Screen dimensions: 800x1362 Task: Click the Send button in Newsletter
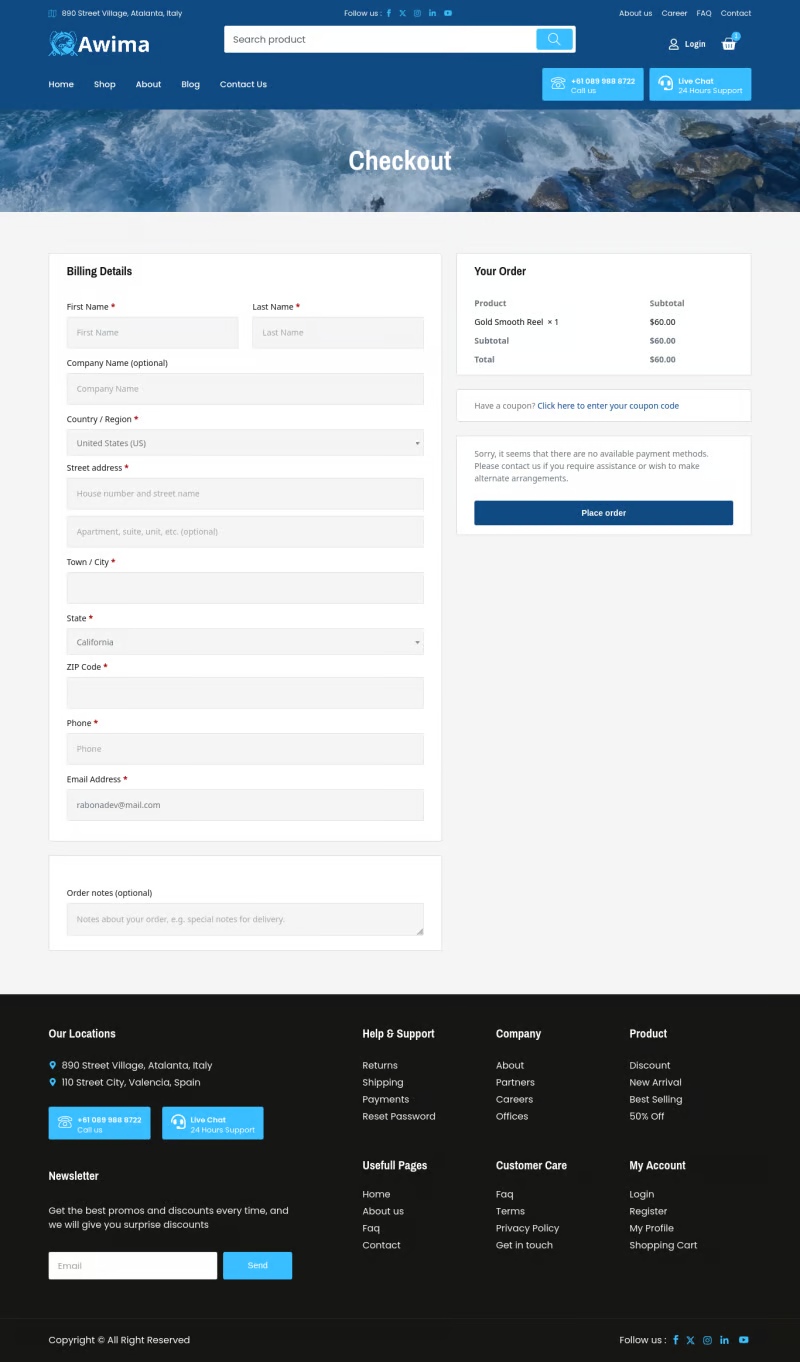tap(257, 1265)
